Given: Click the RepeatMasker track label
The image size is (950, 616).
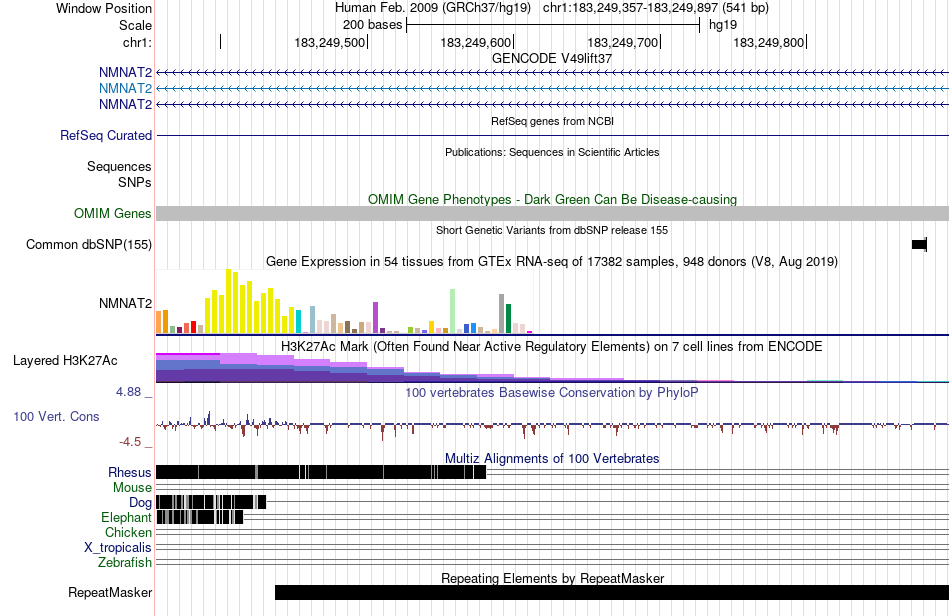Looking at the screenshot, I should coord(110,593).
